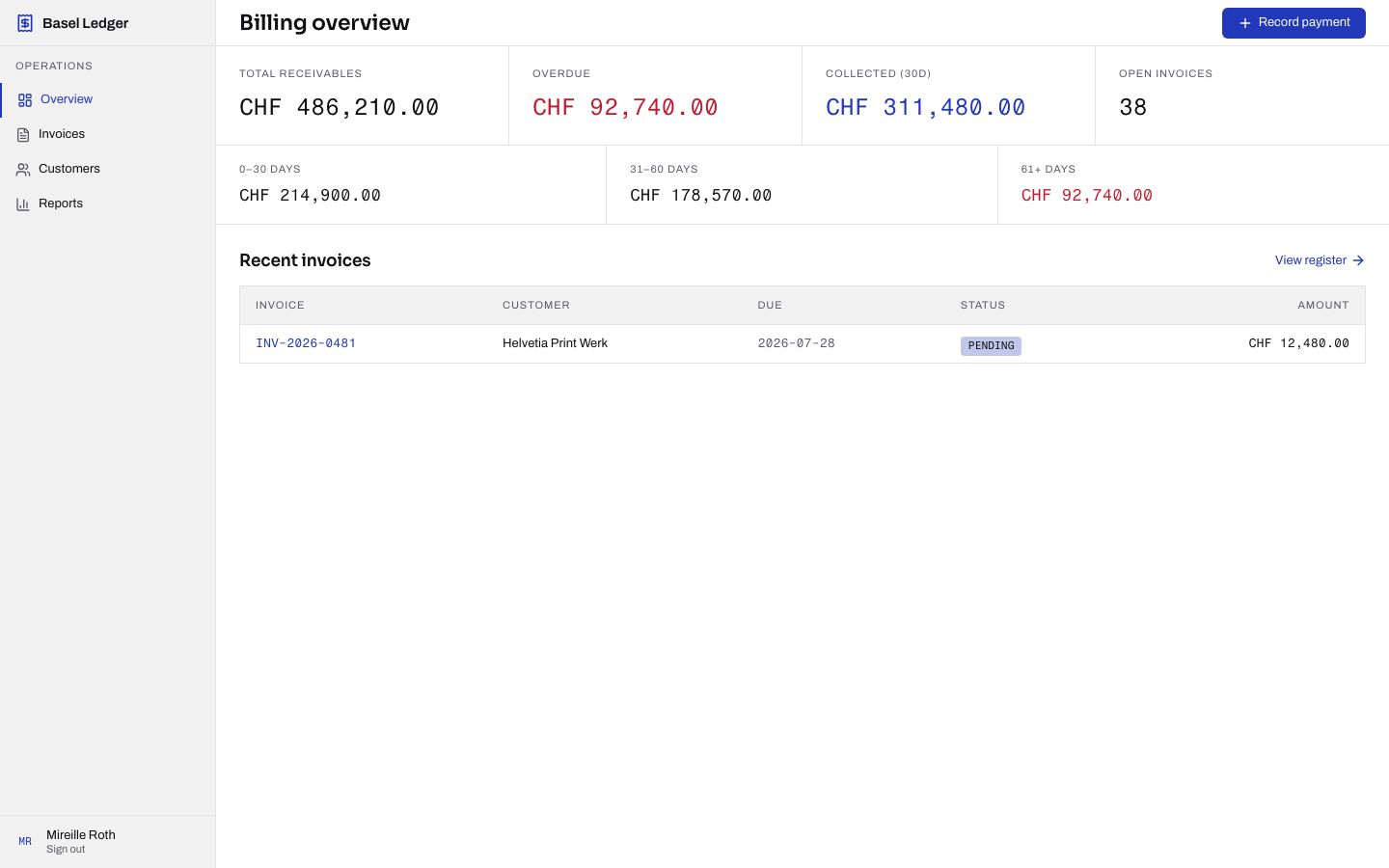Click the 61+ days value CHF 92,740.00
1389x868 pixels.
[1087, 195]
